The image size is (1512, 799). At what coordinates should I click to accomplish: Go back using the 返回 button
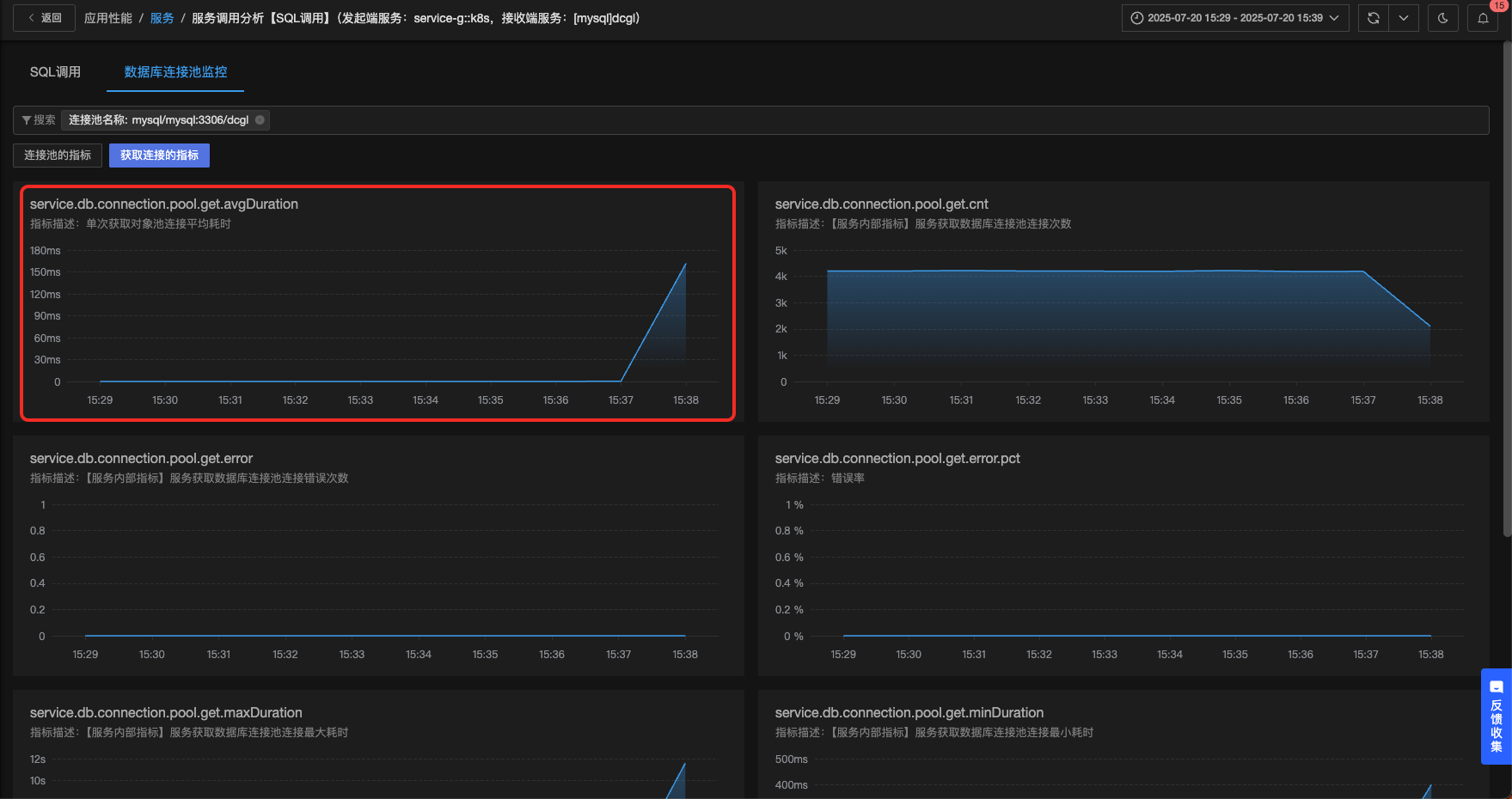[x=44, y=18]
